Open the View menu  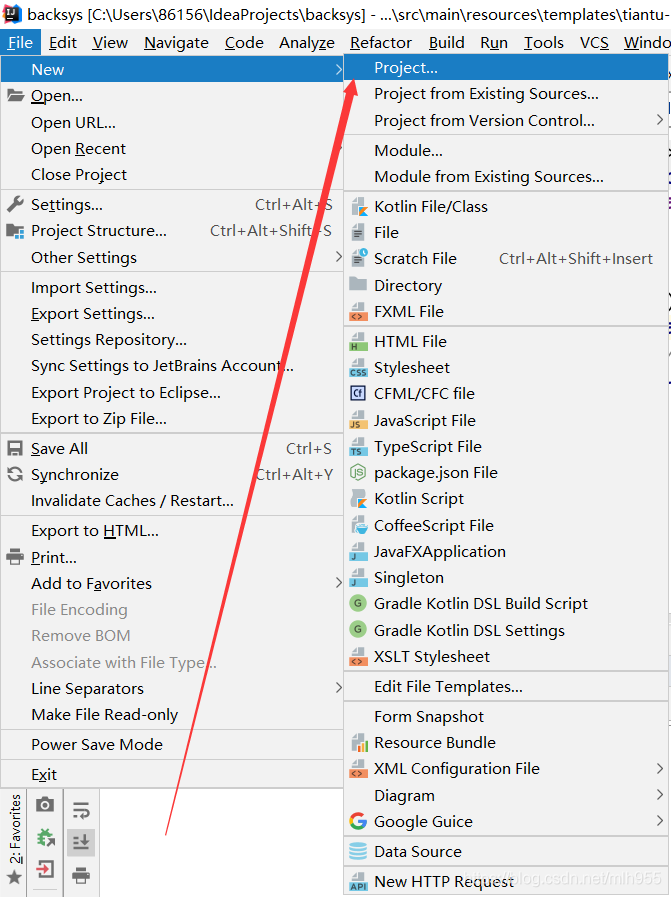[x=110, y=43]
